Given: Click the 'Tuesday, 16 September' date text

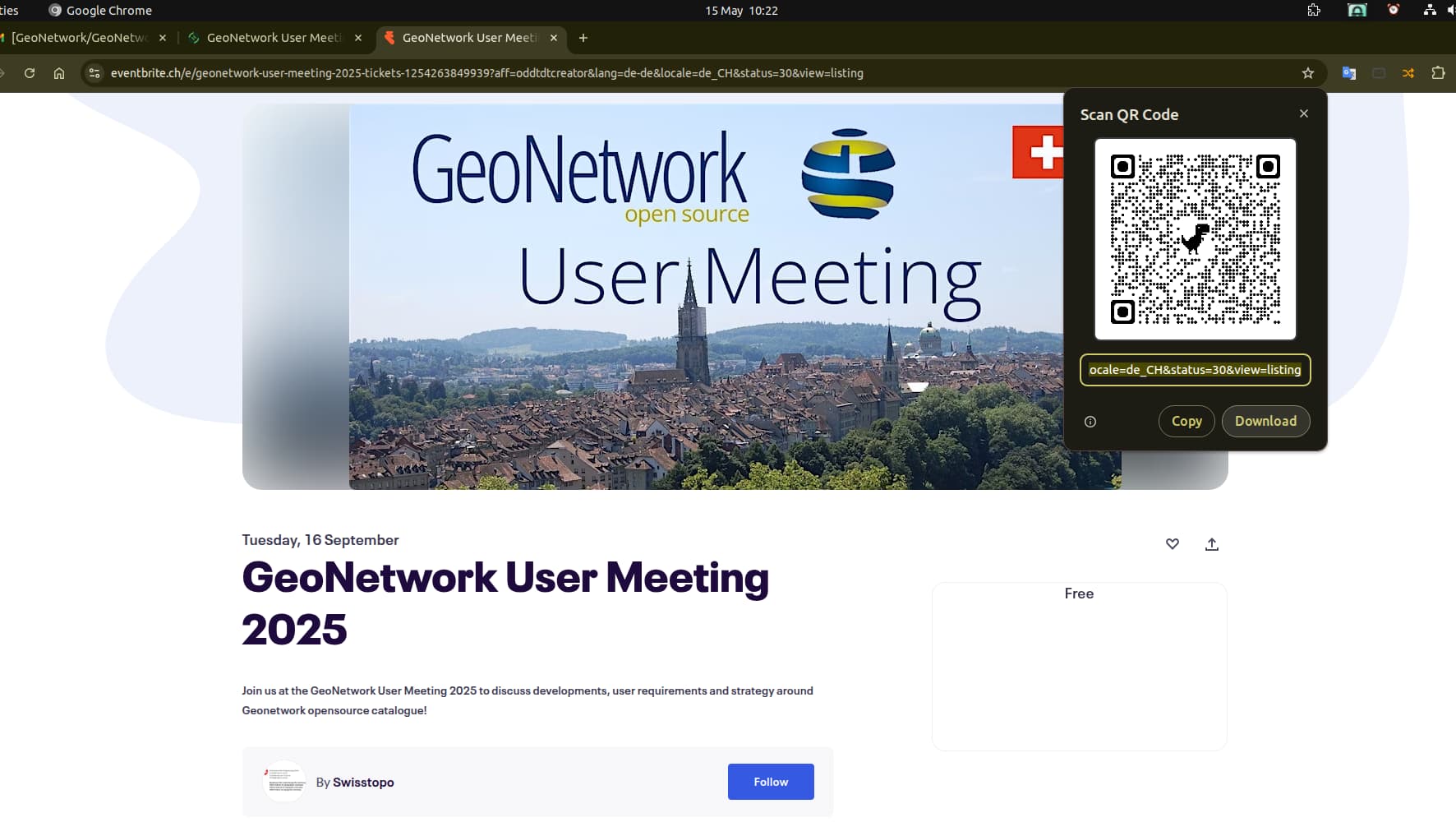Looking at the screenshot, I should (320, 540).
